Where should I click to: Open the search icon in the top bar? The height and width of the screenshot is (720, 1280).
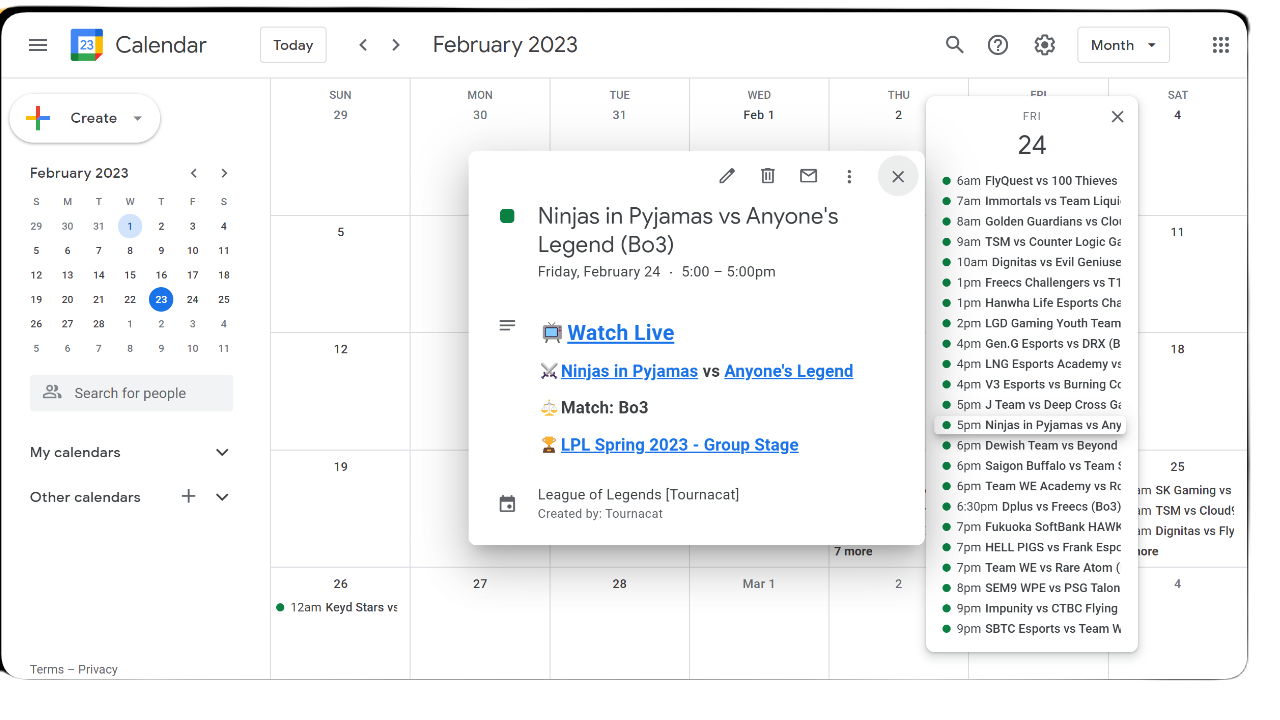pyautogui.click(x=954, y=44)
